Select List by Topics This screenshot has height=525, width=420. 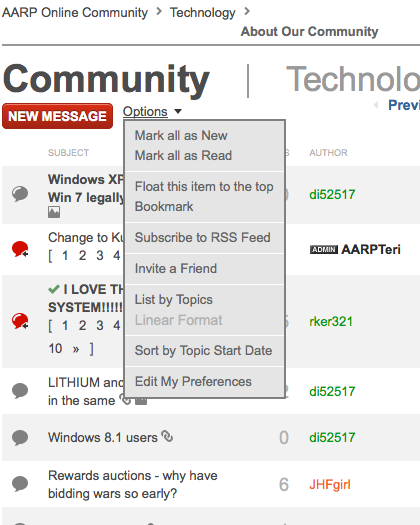(x=173, y=300)
